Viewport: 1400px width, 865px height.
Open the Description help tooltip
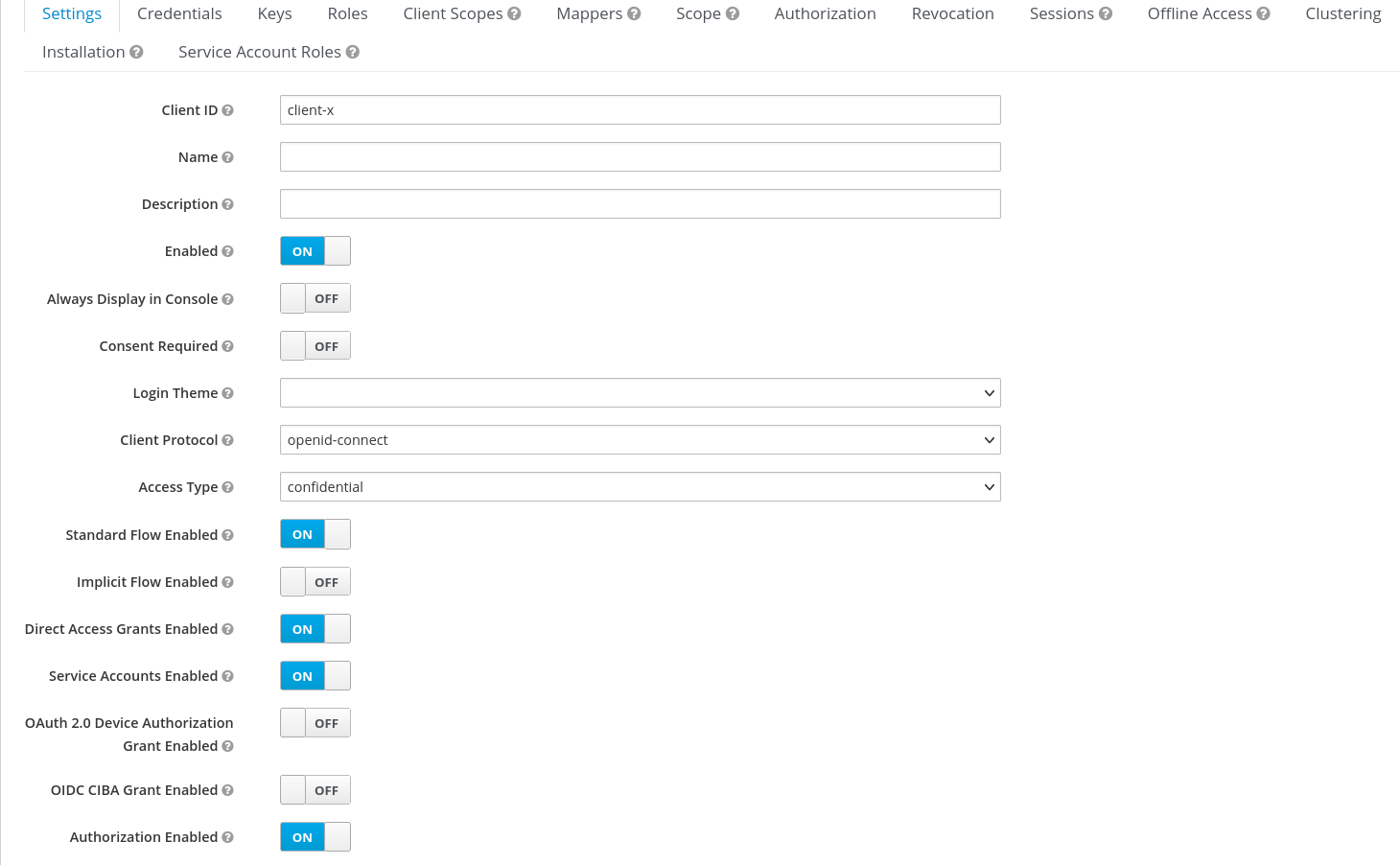click(229, 203)
